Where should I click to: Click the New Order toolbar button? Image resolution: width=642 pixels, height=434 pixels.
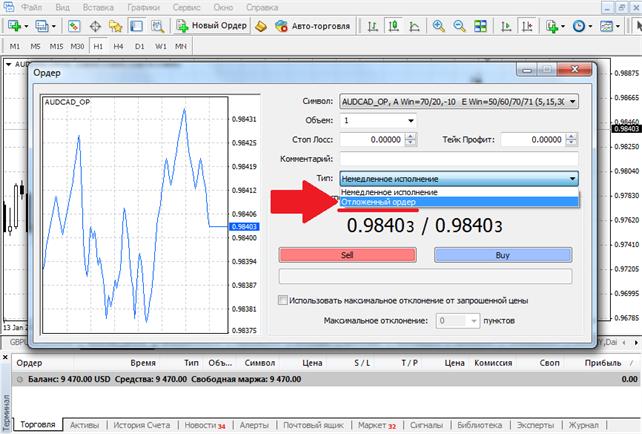[x=210, y=25]
